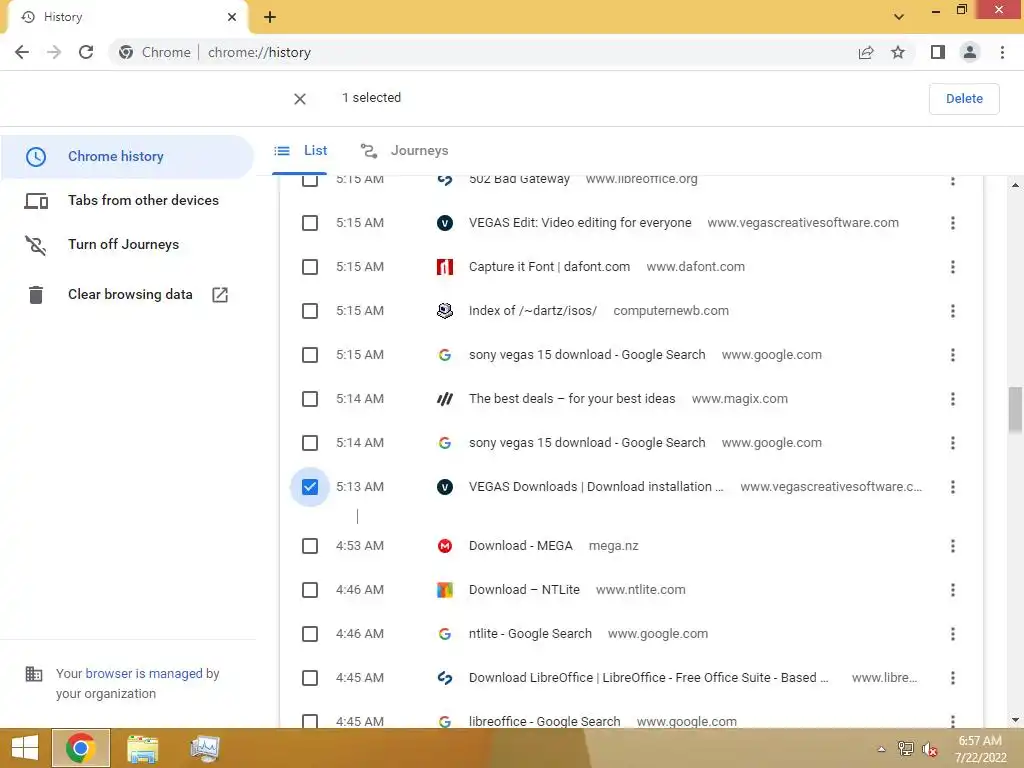Open the monitor app in taskbar
This screenshot has width=1024, height=768.
pyautogui.click(x=204, y=748)
